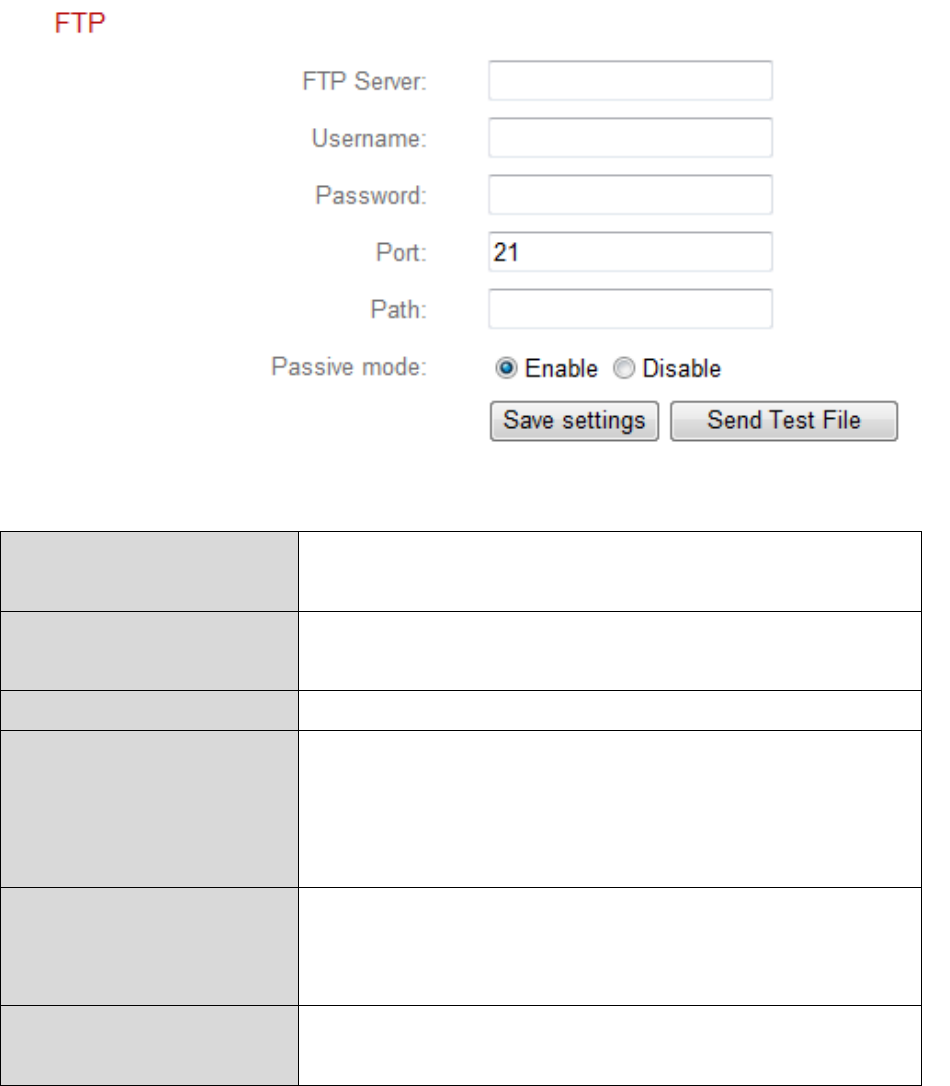Viewport: 950px width, 1086px height.
Task: Click into the Password field
Action: pyautogui.click(x=630, y=195)
